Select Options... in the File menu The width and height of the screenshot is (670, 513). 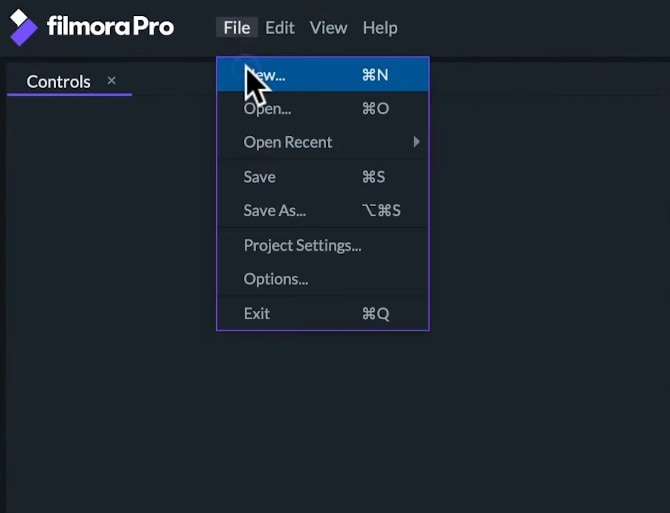tap(276, 279)
